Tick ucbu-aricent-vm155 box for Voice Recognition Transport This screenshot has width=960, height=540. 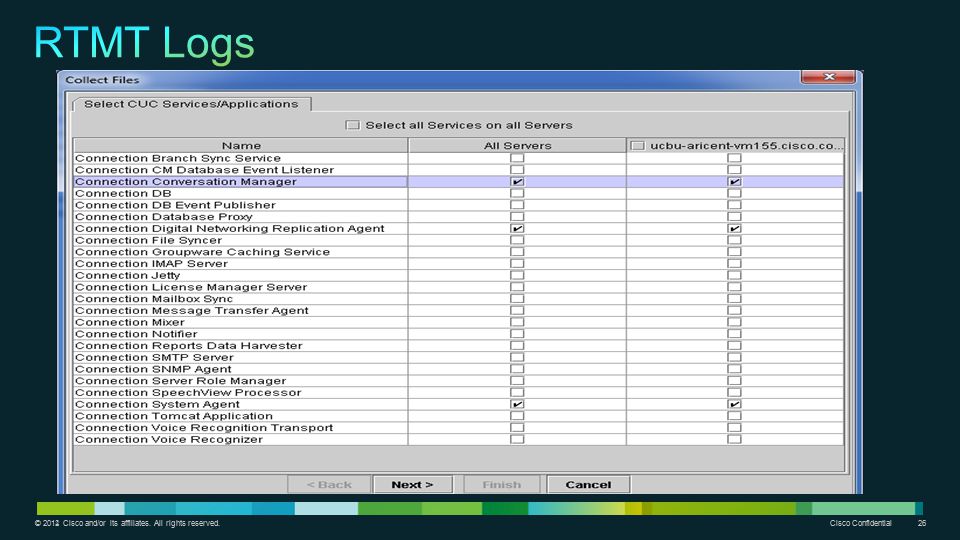(x=734, y=427)
